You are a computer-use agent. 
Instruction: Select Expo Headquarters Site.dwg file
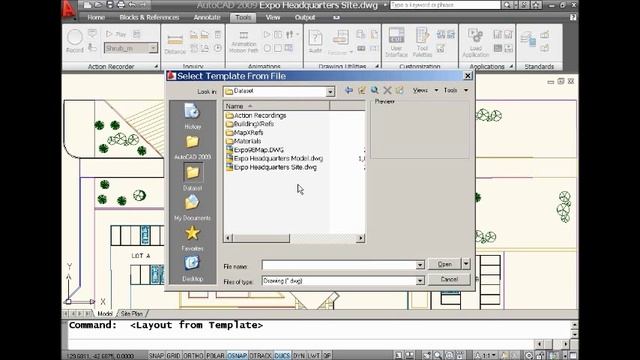point(271,167)
